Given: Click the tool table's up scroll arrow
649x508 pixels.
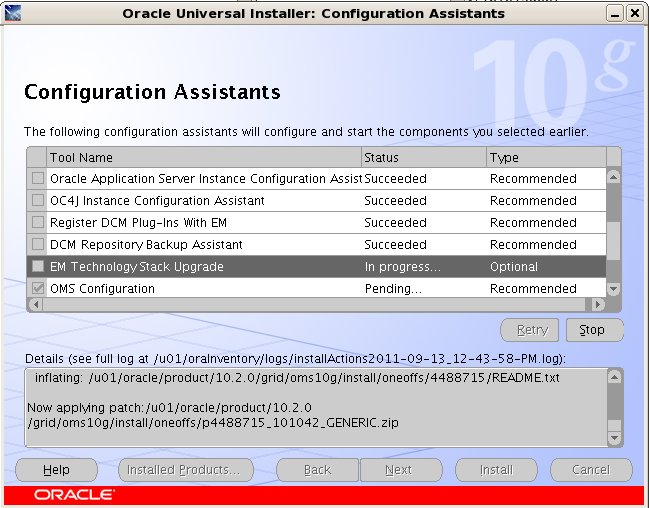Looking at the screenshot, I should (x=613, y=177).
